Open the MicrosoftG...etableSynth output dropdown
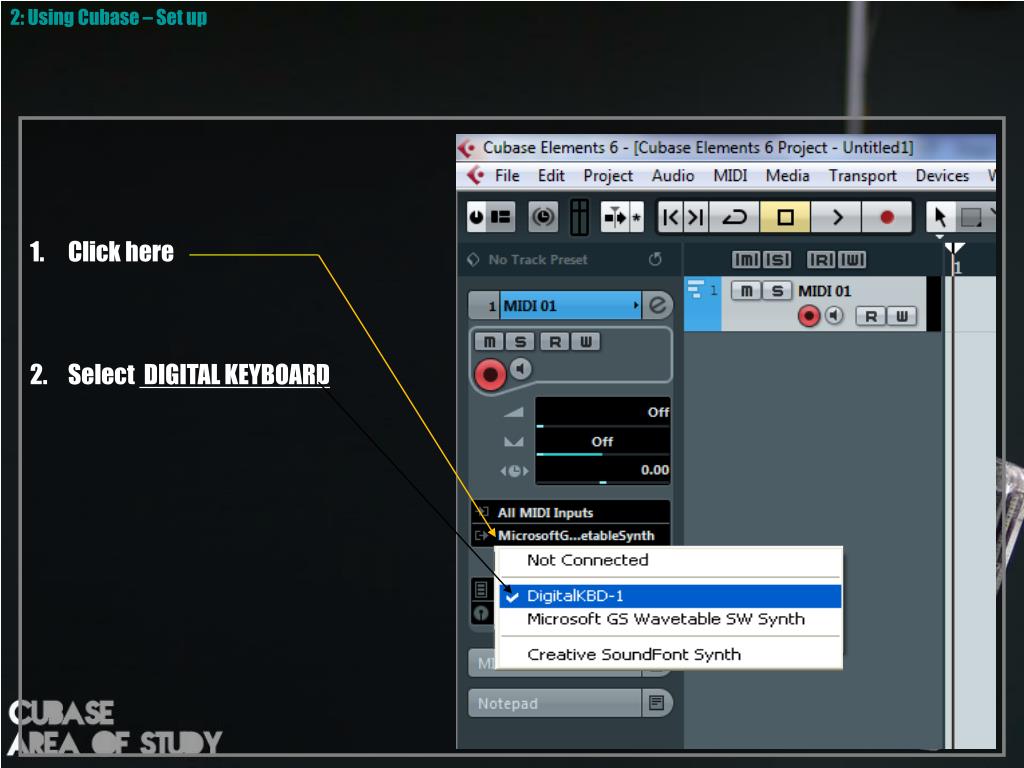Screen dimensions: 1024x768 pos(571,536)
